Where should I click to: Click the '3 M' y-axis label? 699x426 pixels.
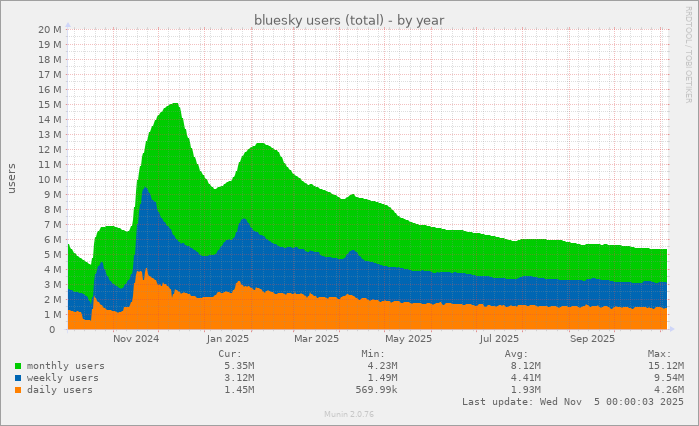(53, 284)
